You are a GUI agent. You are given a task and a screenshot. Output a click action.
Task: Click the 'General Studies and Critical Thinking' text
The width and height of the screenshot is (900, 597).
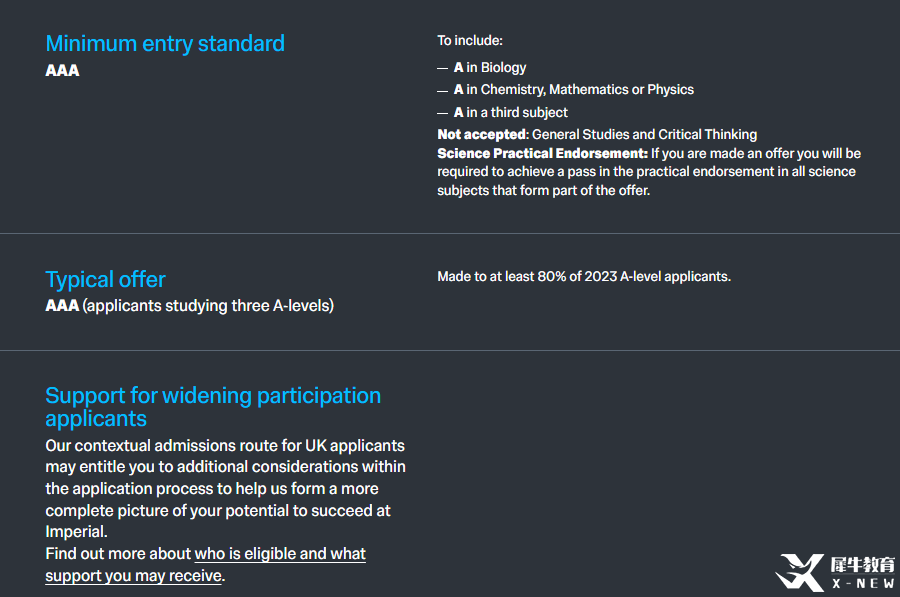(x=644, y=134)
